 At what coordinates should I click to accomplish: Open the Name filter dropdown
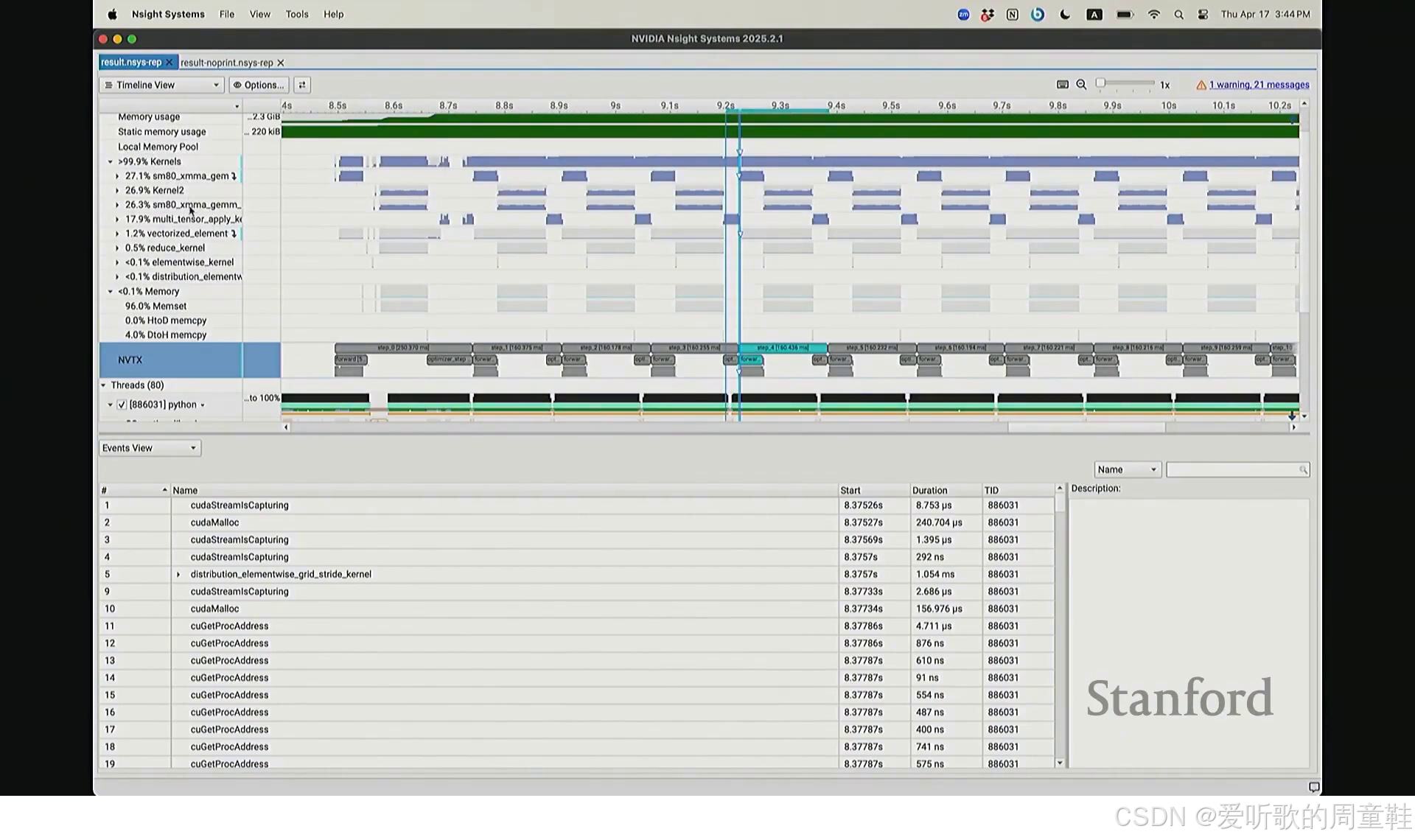pyautogui.click(x=1127, y=470)
